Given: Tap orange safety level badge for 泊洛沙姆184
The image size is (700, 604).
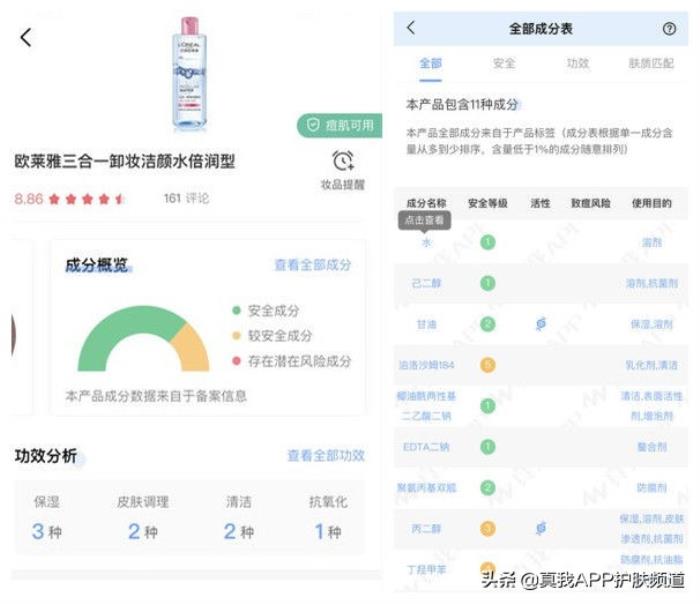Looking at the screenshot, I should (x=488, y=365).
